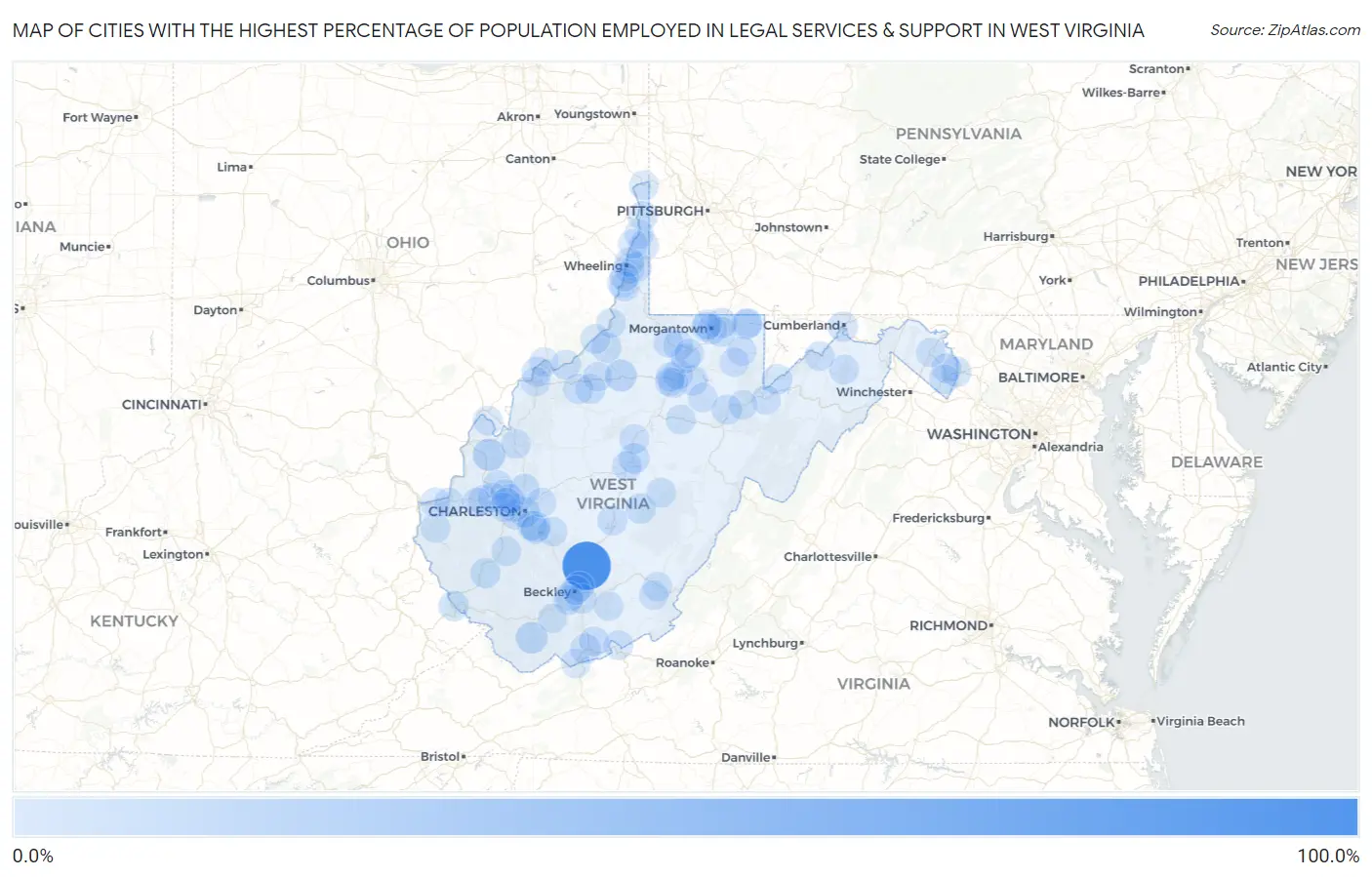Screen dimensions: 1372x877
Task: Click the 100.0% legend label
Action: (x=1327, y=856)
